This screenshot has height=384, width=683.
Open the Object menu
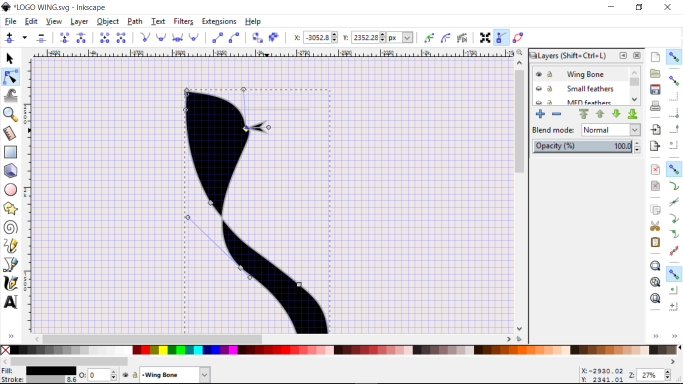108,21
